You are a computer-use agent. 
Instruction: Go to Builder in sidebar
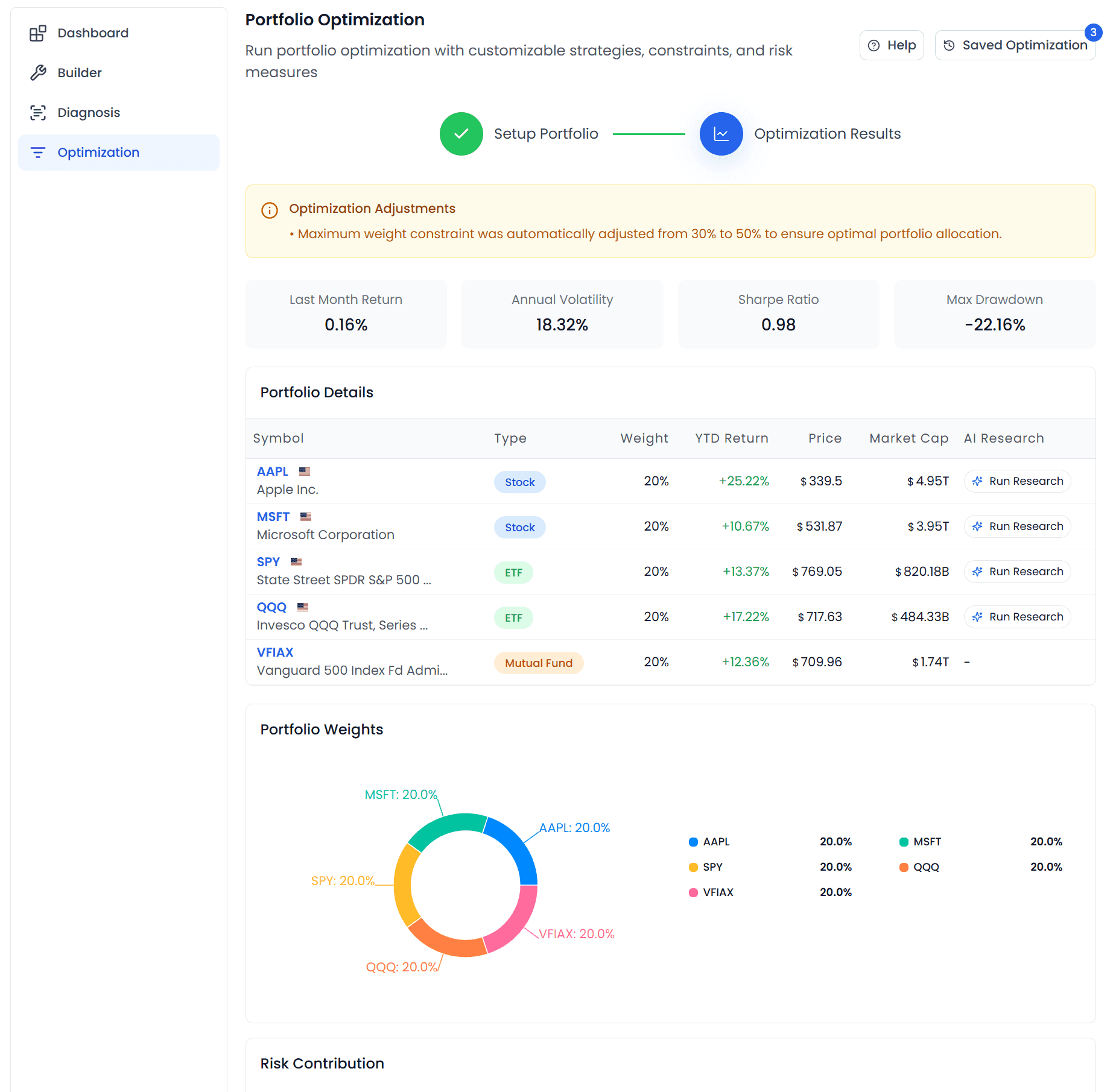point(119,73)
